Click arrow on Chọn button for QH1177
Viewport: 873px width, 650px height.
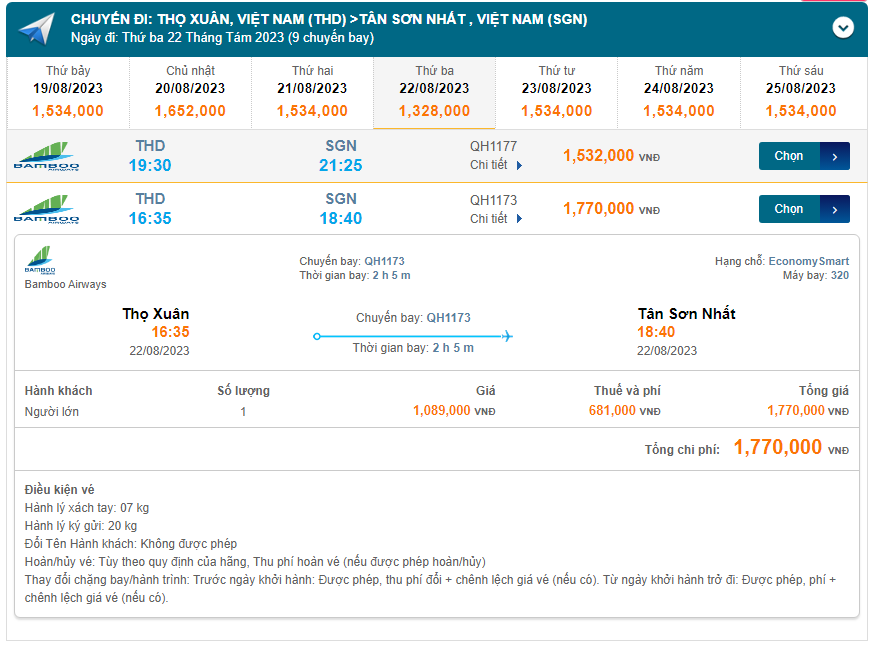coord(835,156)
